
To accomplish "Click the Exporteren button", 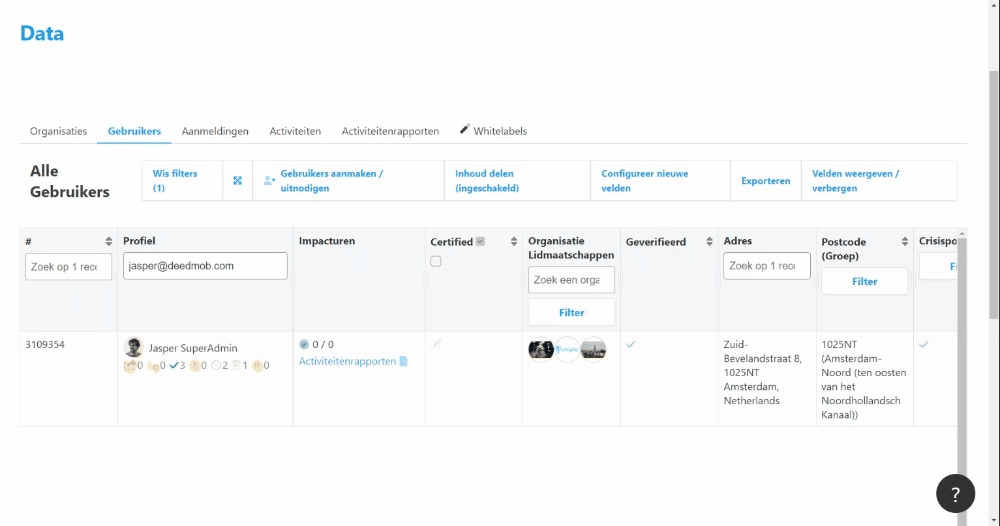I will [x=765, y=181].
